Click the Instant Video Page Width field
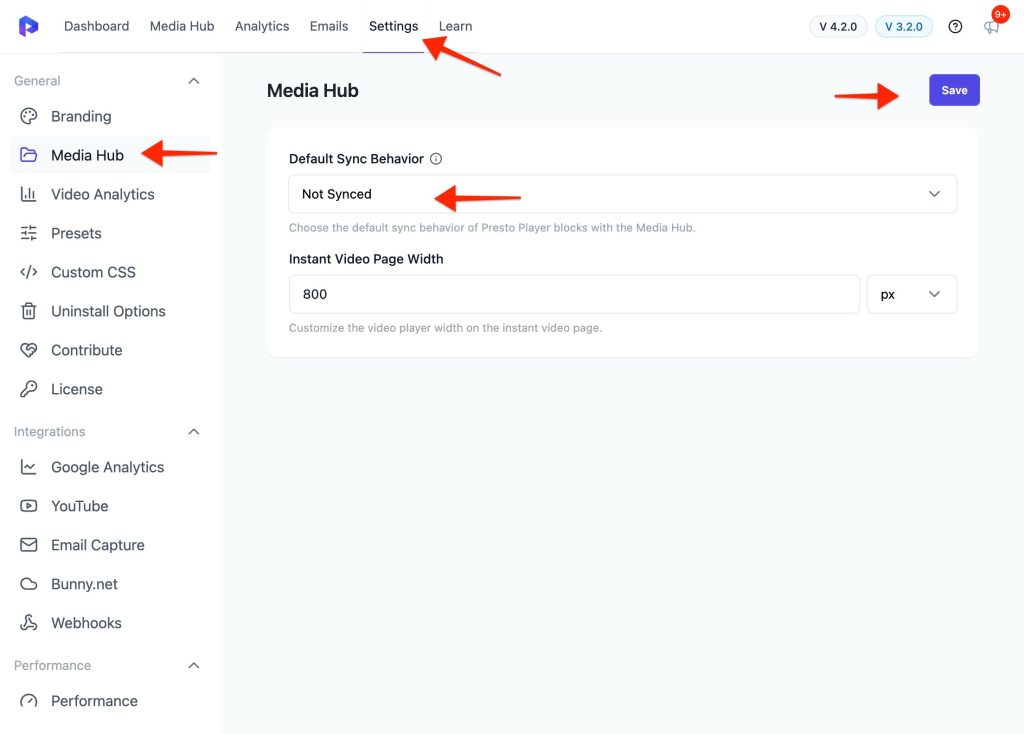This screenshot has height=734, width=1024. (x=574, y=294)
